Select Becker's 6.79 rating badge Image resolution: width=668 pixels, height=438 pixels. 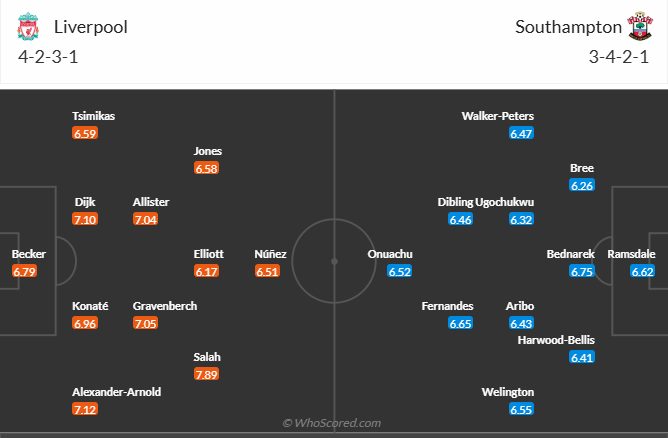pyautogui.click(x=24, y=271)
